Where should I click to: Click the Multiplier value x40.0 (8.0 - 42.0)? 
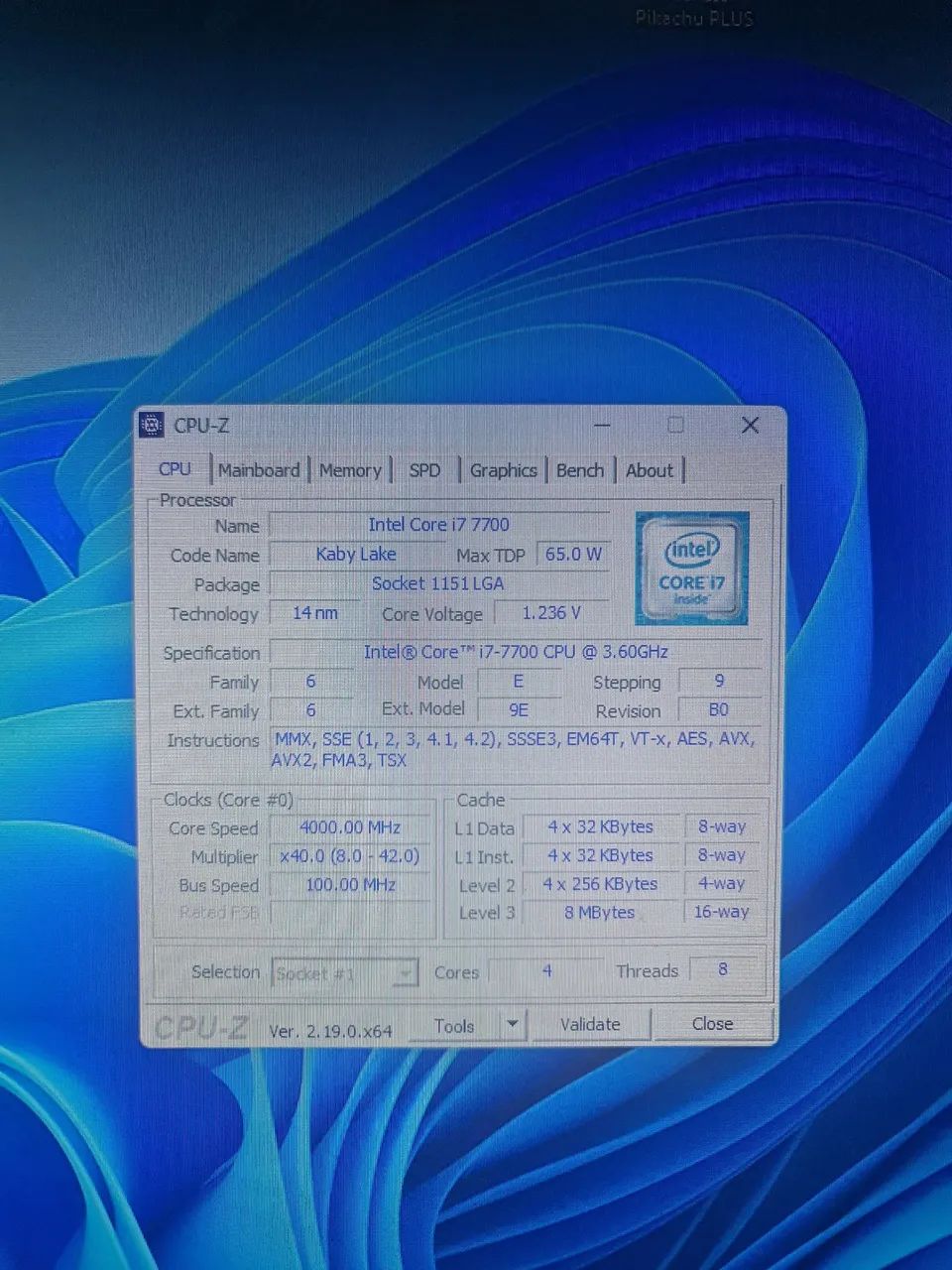pos(349,856)
